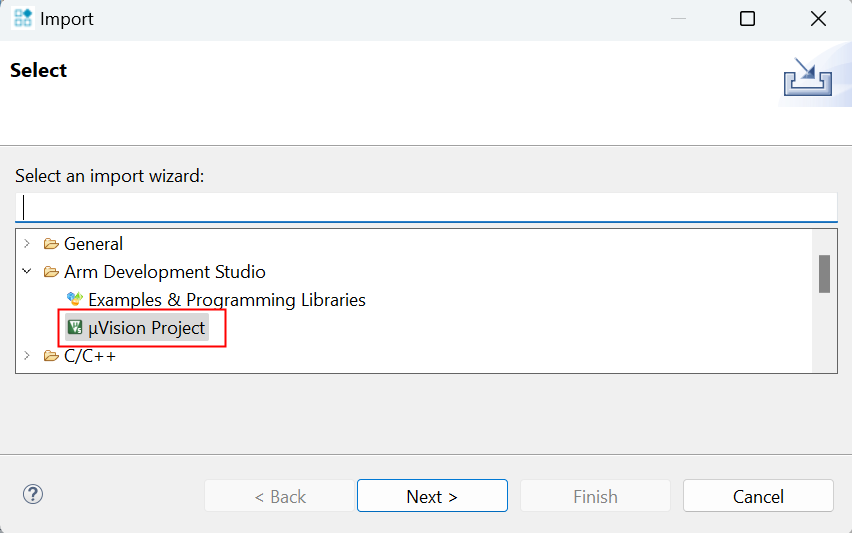852x533 pixels.
Task: Collapse the Arm Development Studio node
Action: click(27, 272)
